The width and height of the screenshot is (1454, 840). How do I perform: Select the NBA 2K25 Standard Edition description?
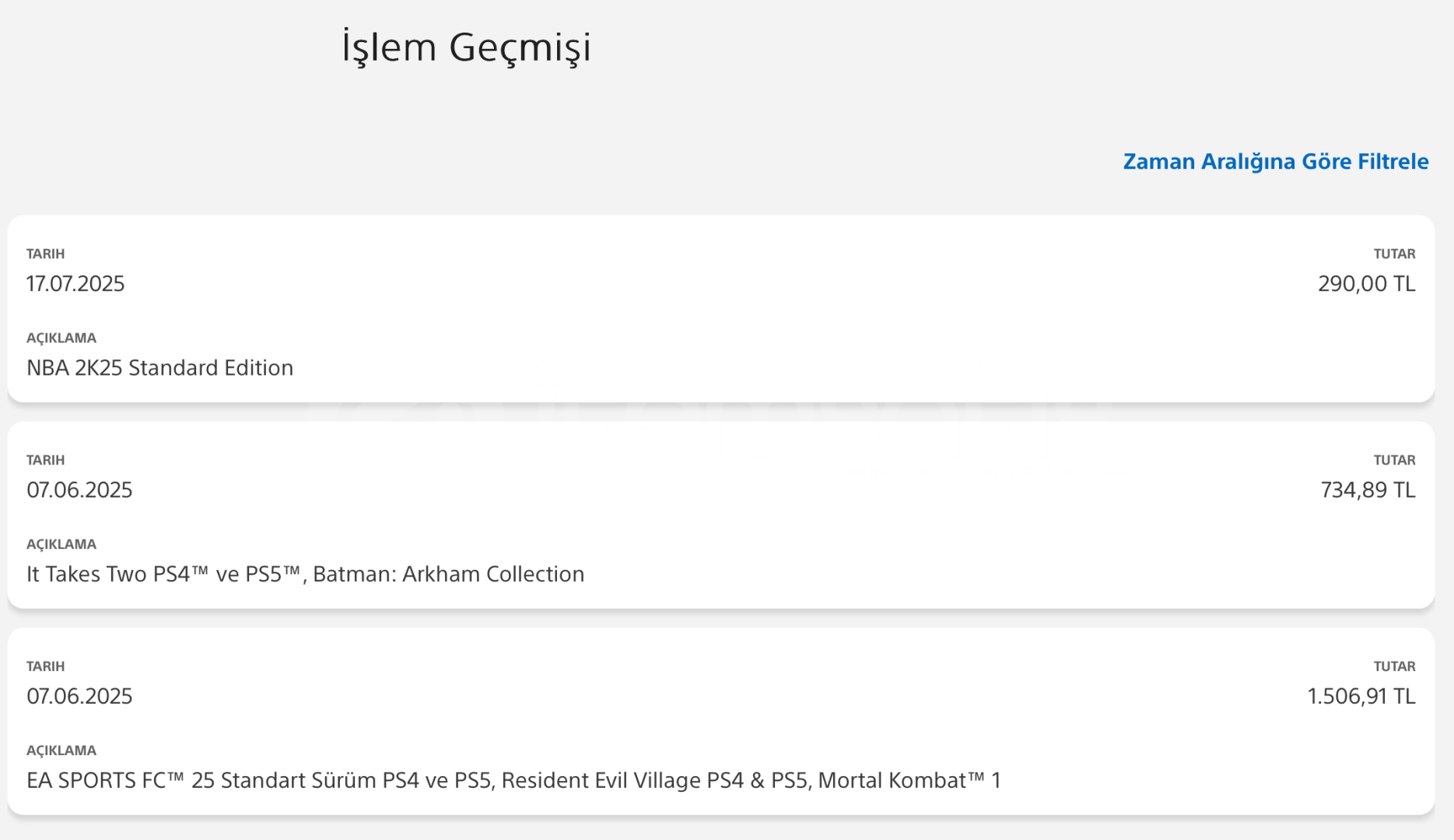pos(159,368)
